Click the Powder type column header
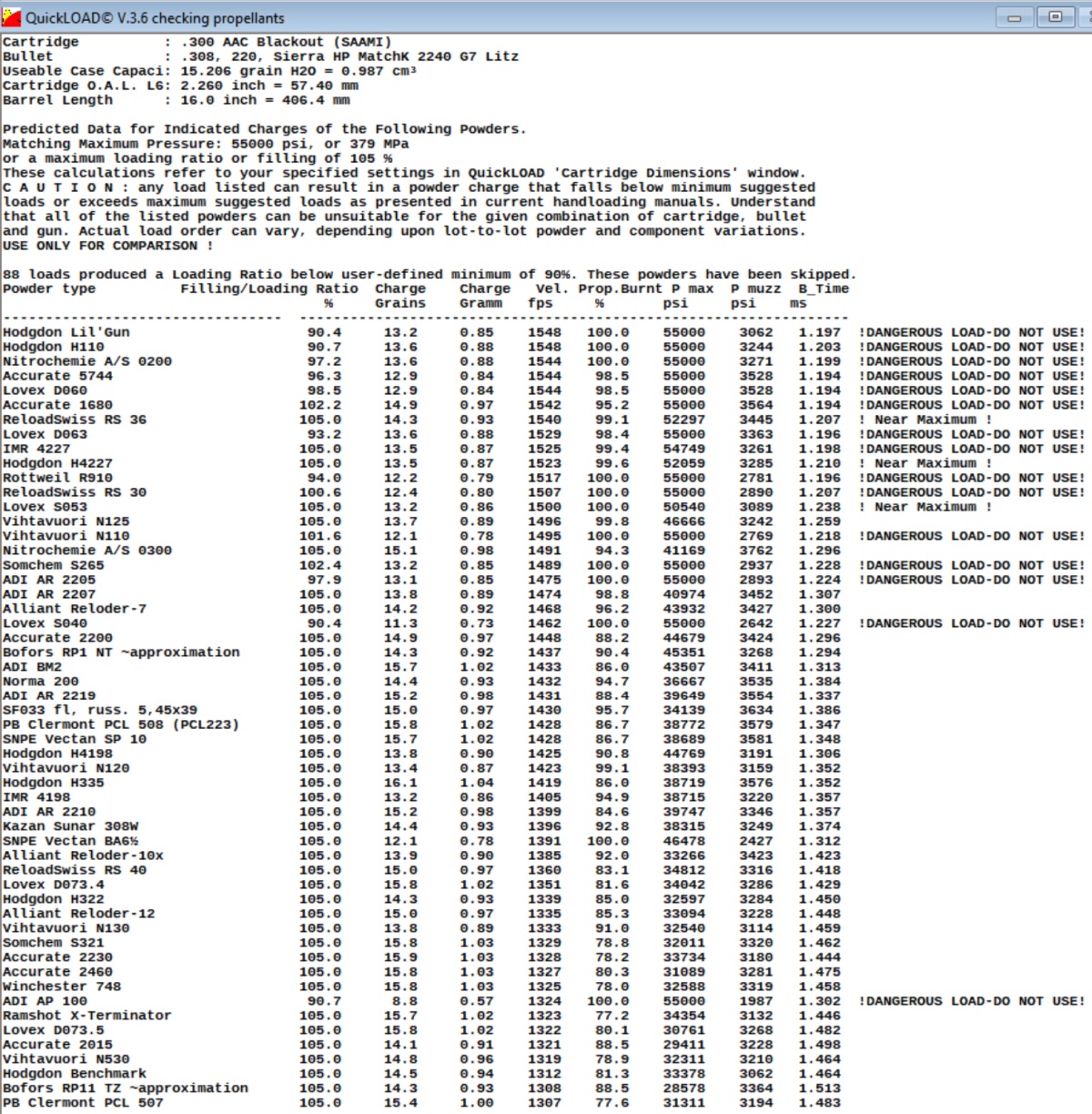 [49, 289]
